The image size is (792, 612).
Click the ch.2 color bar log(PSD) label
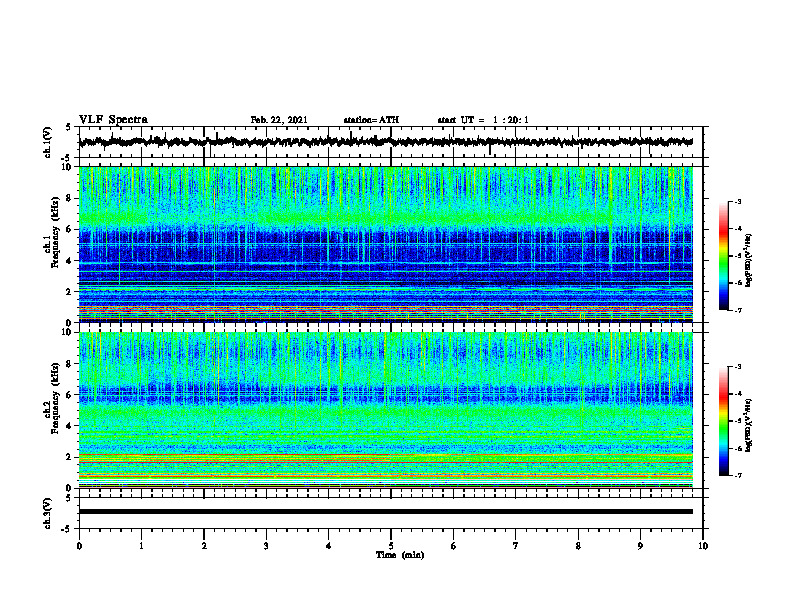point(749,425)
